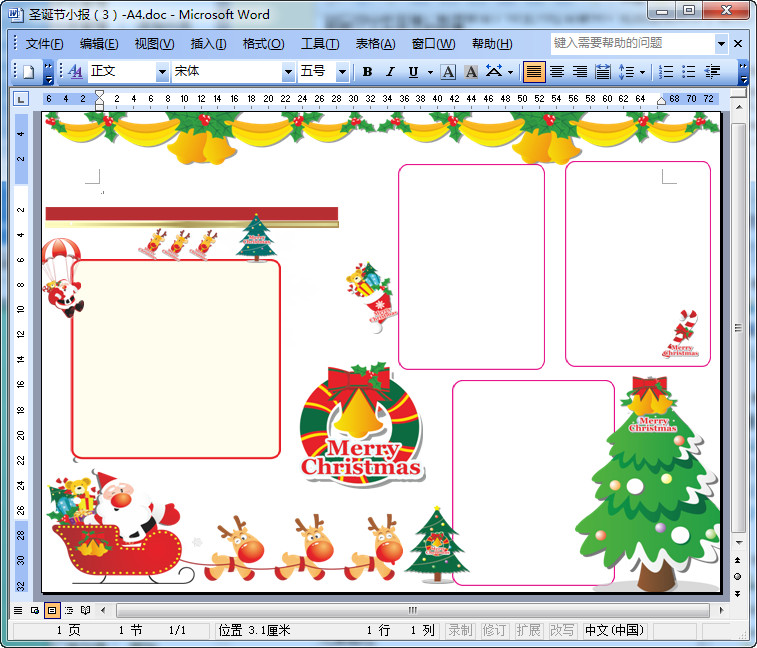Click vertical scrollbar up arrow

(739, 107)
